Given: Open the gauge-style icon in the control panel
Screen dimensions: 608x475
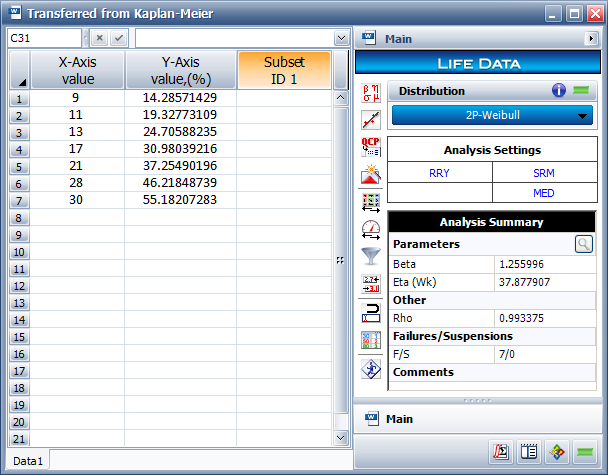Looking at the screenshot, I should tap(371, 229).
